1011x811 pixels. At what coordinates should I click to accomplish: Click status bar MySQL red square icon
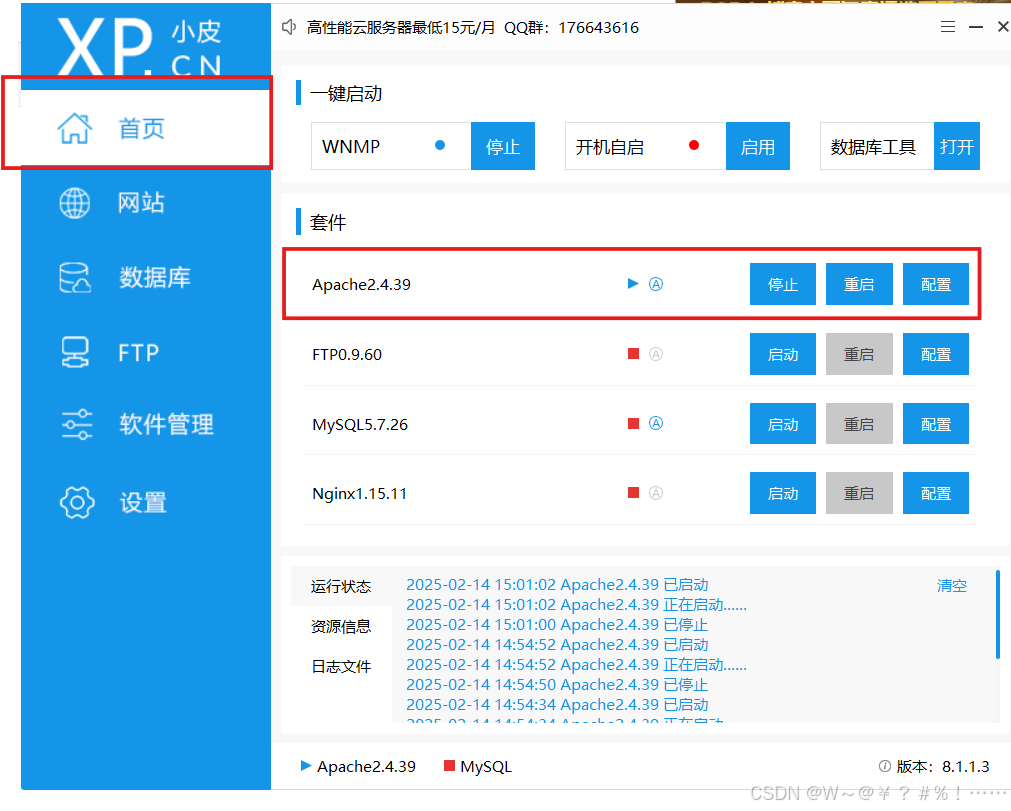click(449, 765)
